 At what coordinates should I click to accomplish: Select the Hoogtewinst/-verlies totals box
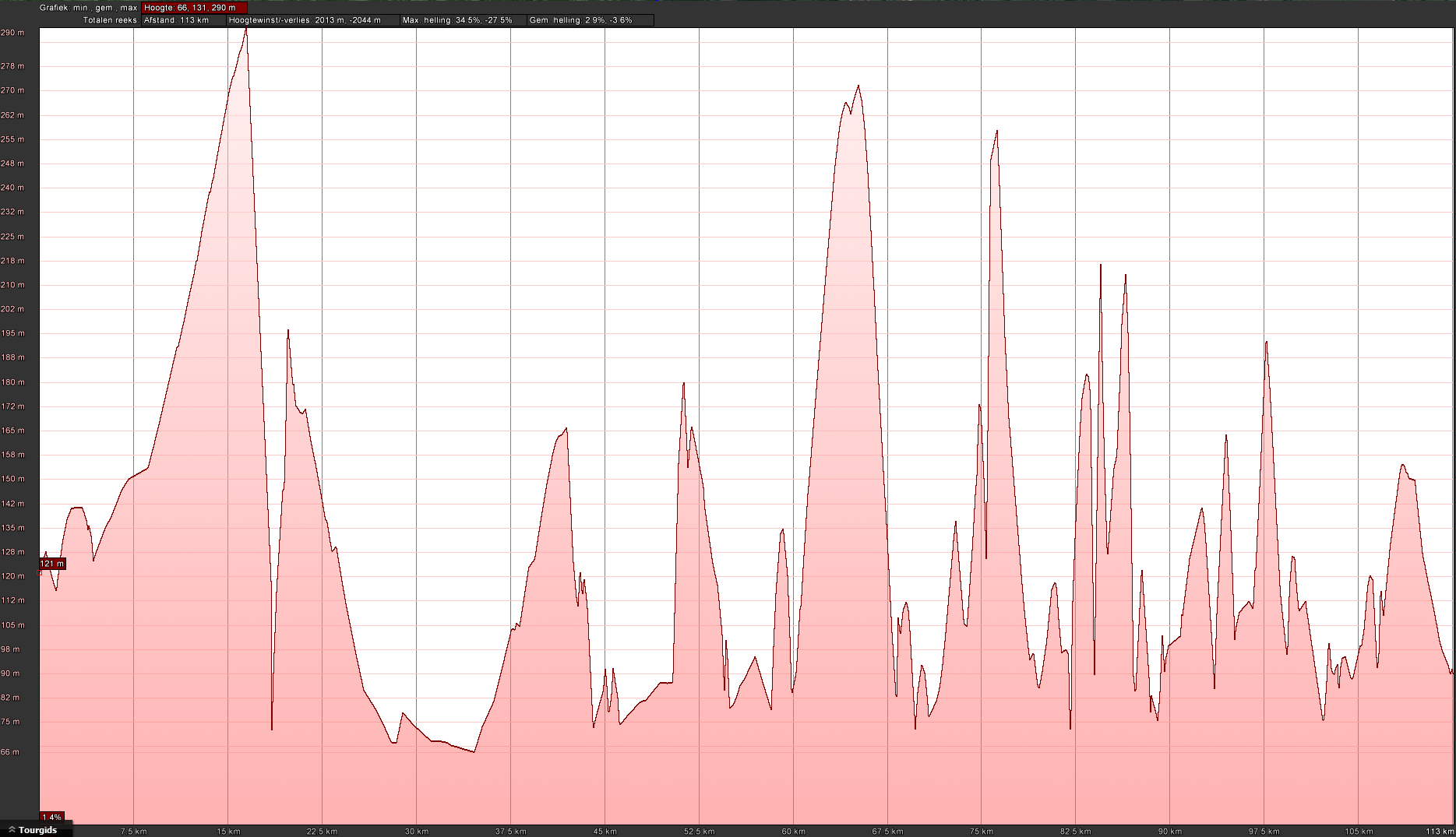click(x=313, y=20)
